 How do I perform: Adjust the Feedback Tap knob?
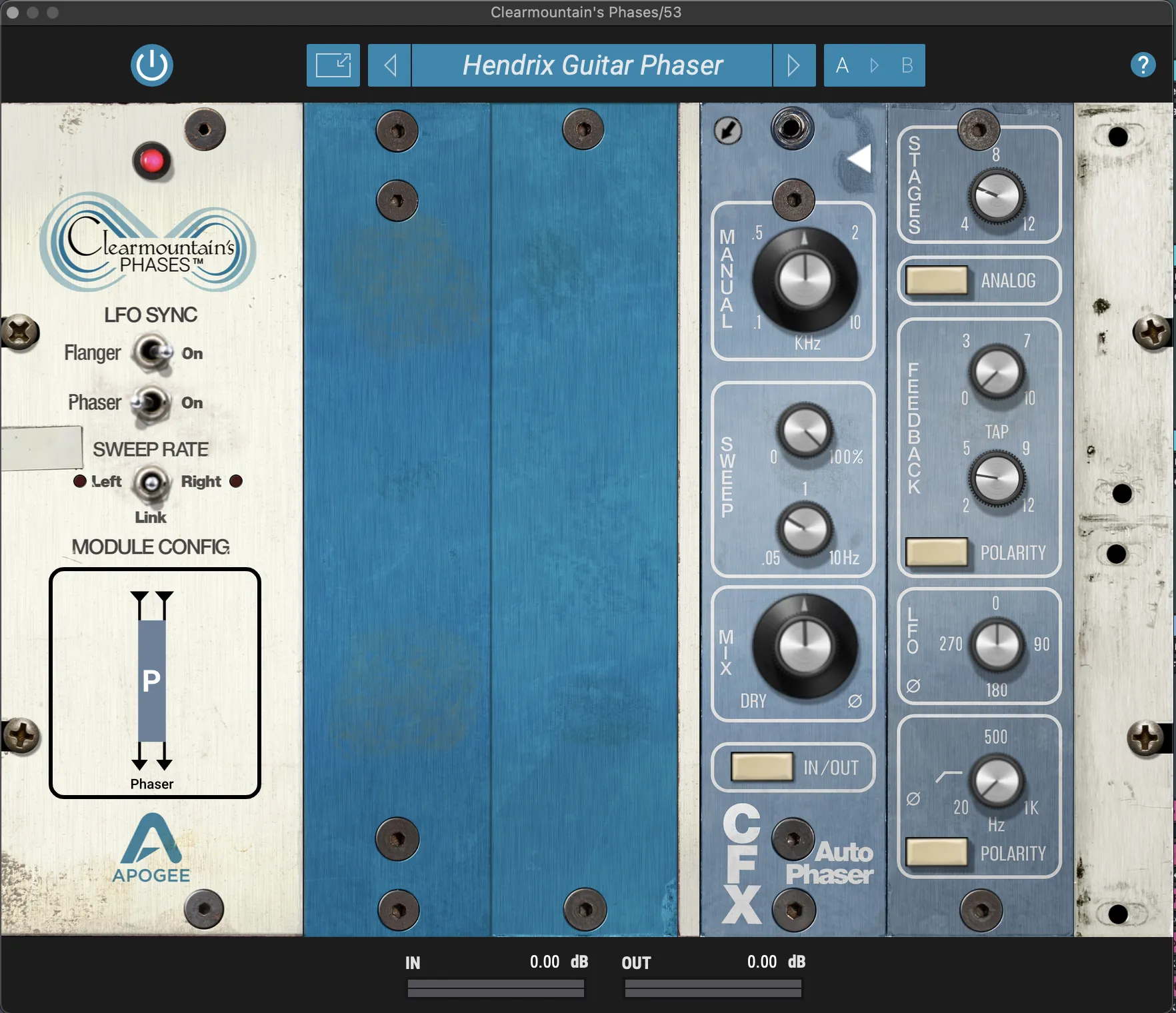tap(997, 478)
